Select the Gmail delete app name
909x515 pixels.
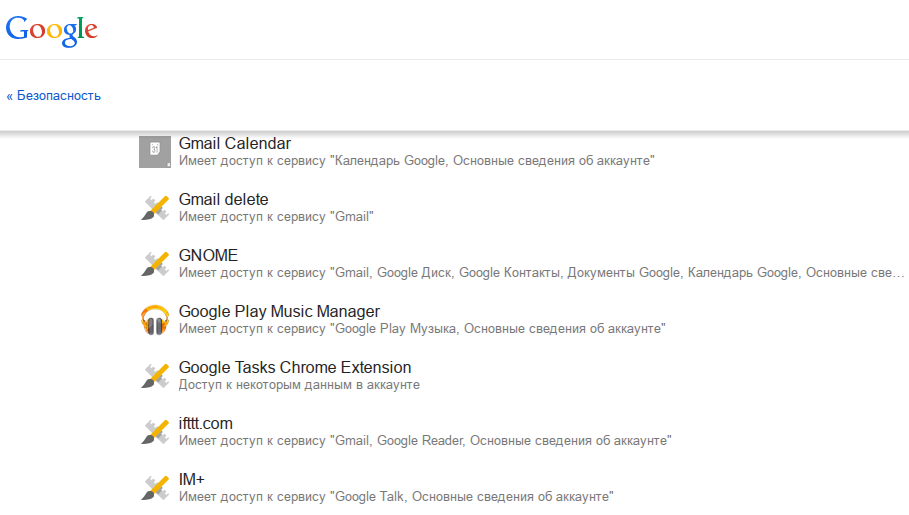click(x=224, y=200)
